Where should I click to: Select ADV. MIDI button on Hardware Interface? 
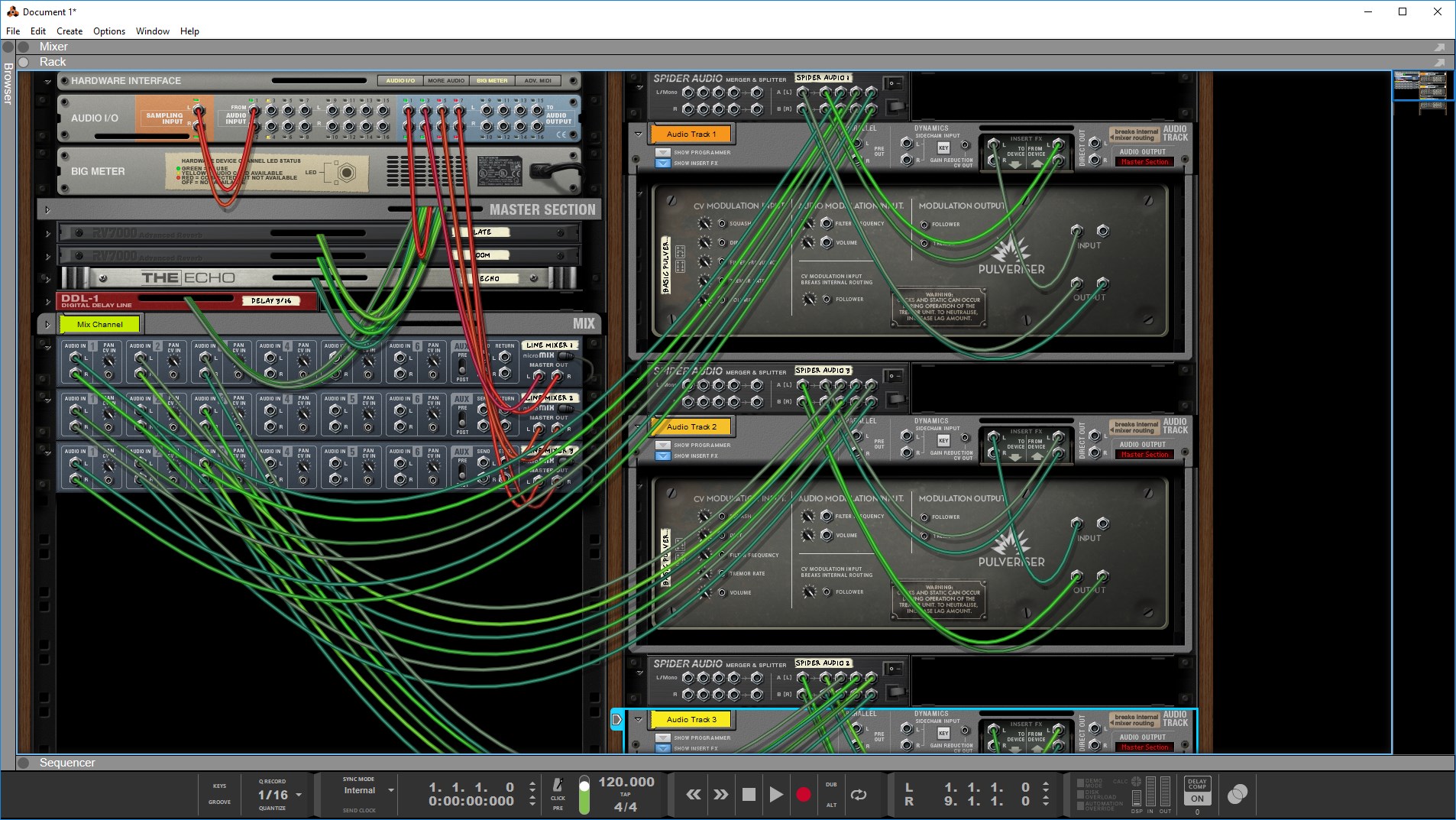(538, 80)
